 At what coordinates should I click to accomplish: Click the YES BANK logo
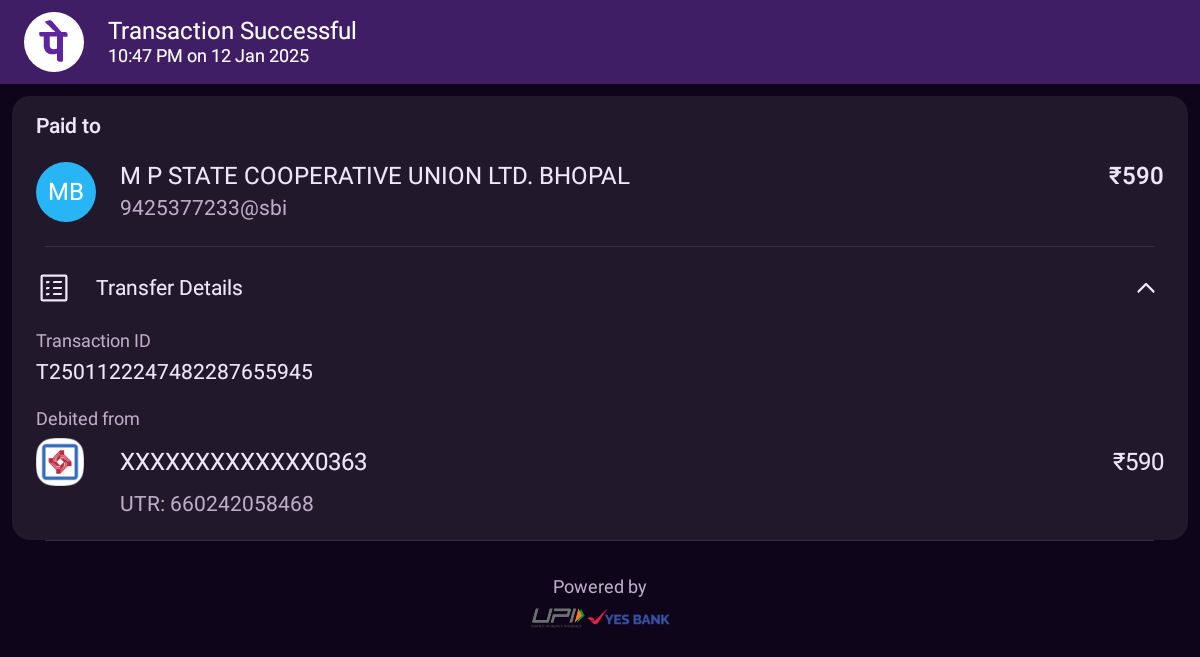pos(629,619)
